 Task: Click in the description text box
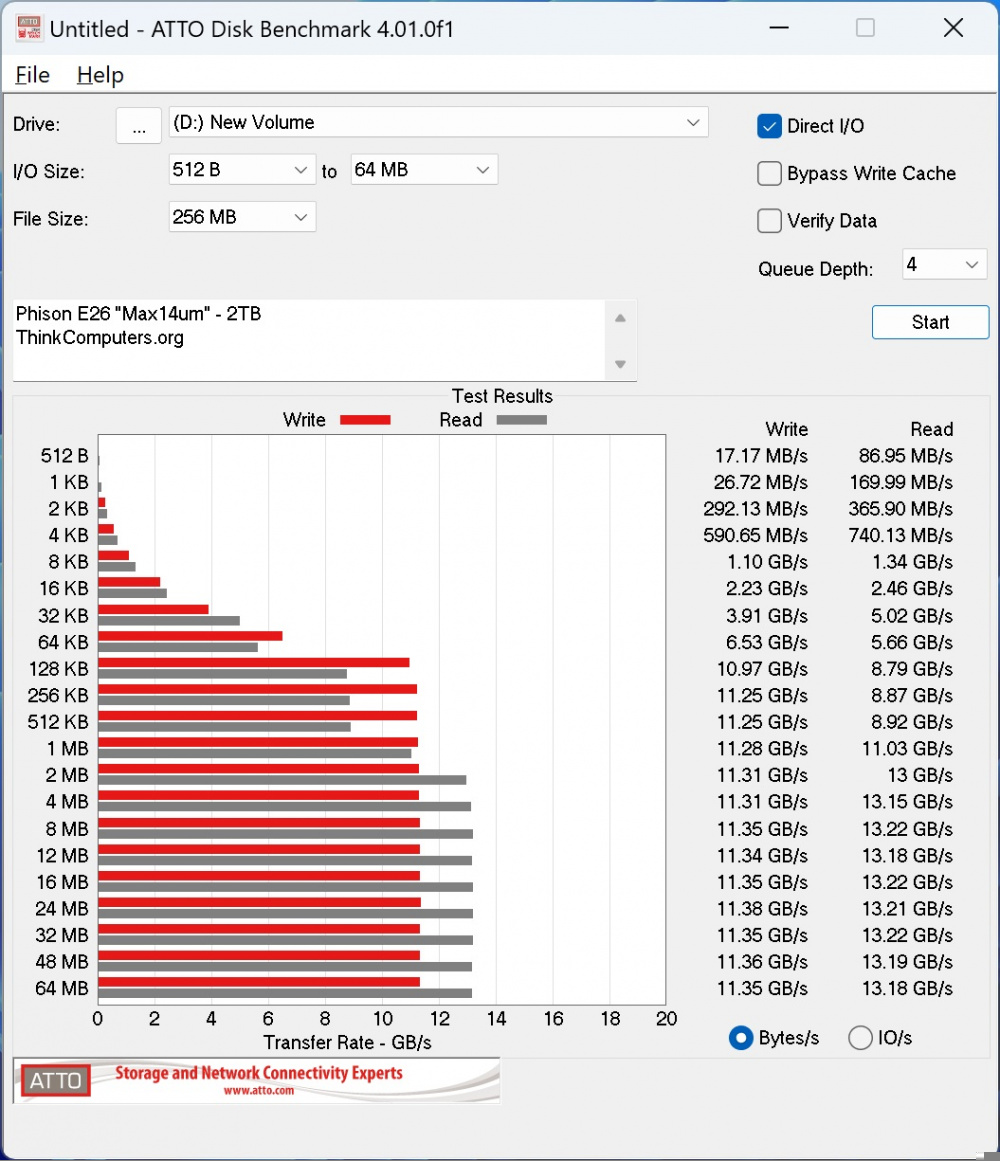pos(309,340)
